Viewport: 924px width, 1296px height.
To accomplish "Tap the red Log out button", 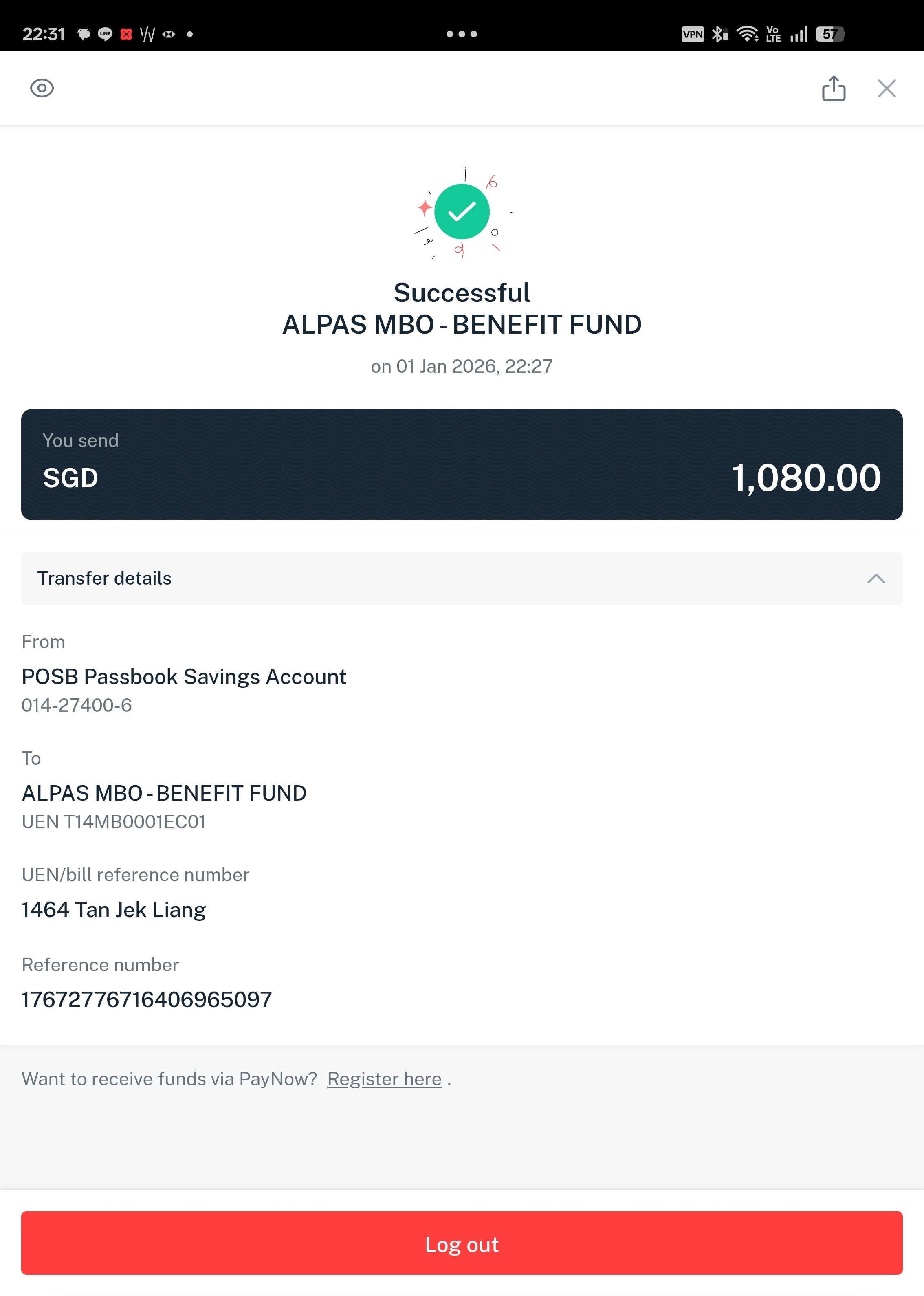I will [x=462, y=1243].
